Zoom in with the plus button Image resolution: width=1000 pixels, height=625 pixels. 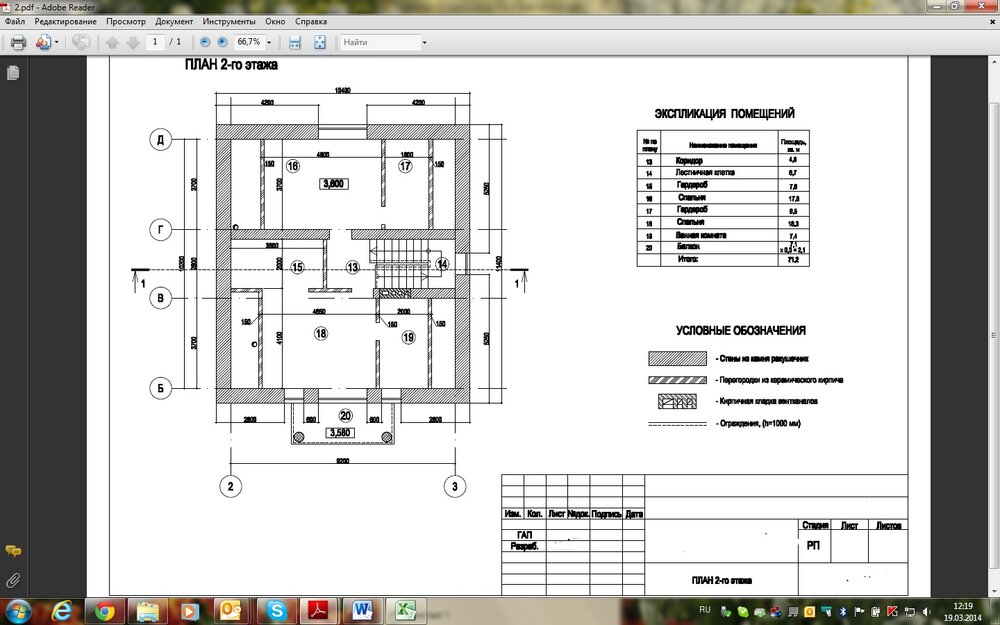tap(222, 42)
